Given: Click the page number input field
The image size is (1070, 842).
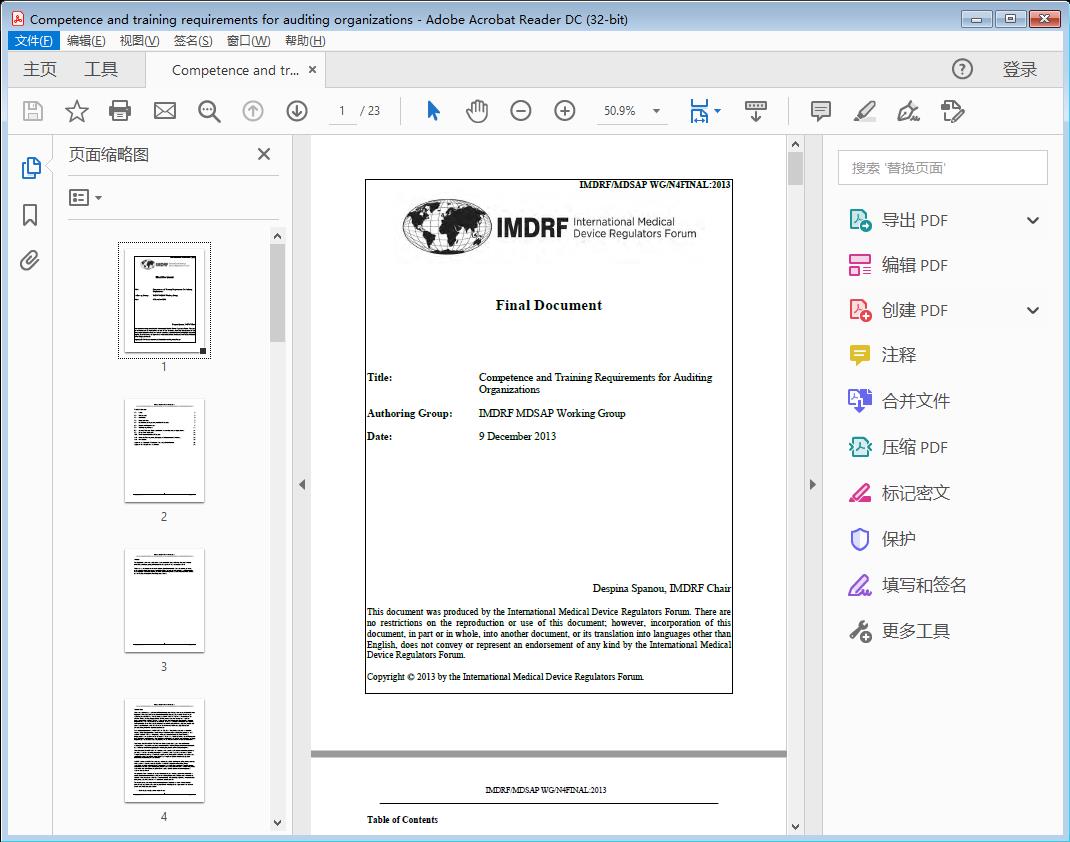Looking at the screenshot, I should coord(342,111).
